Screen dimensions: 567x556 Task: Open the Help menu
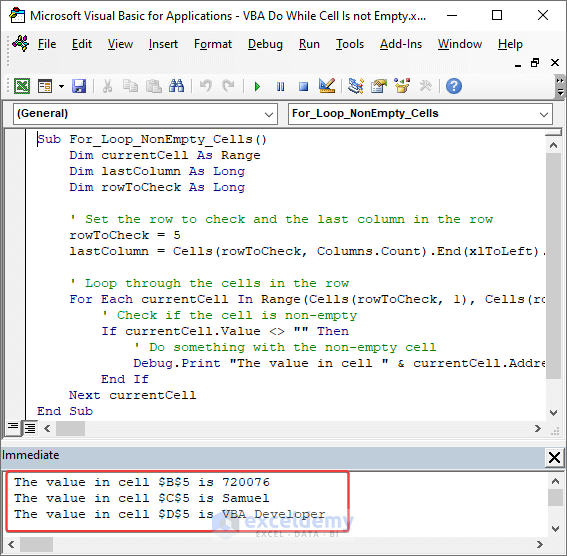[510, 44]
